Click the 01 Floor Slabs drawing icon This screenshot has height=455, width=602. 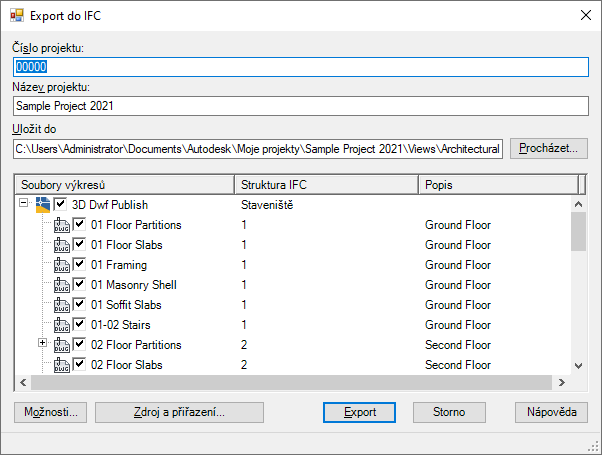(62, 245)
